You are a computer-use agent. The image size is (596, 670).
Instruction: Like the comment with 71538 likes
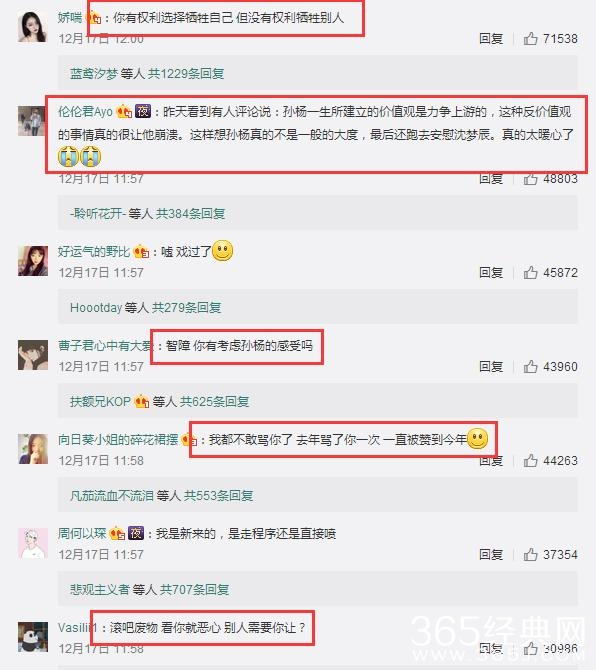(x=530, y=38)
